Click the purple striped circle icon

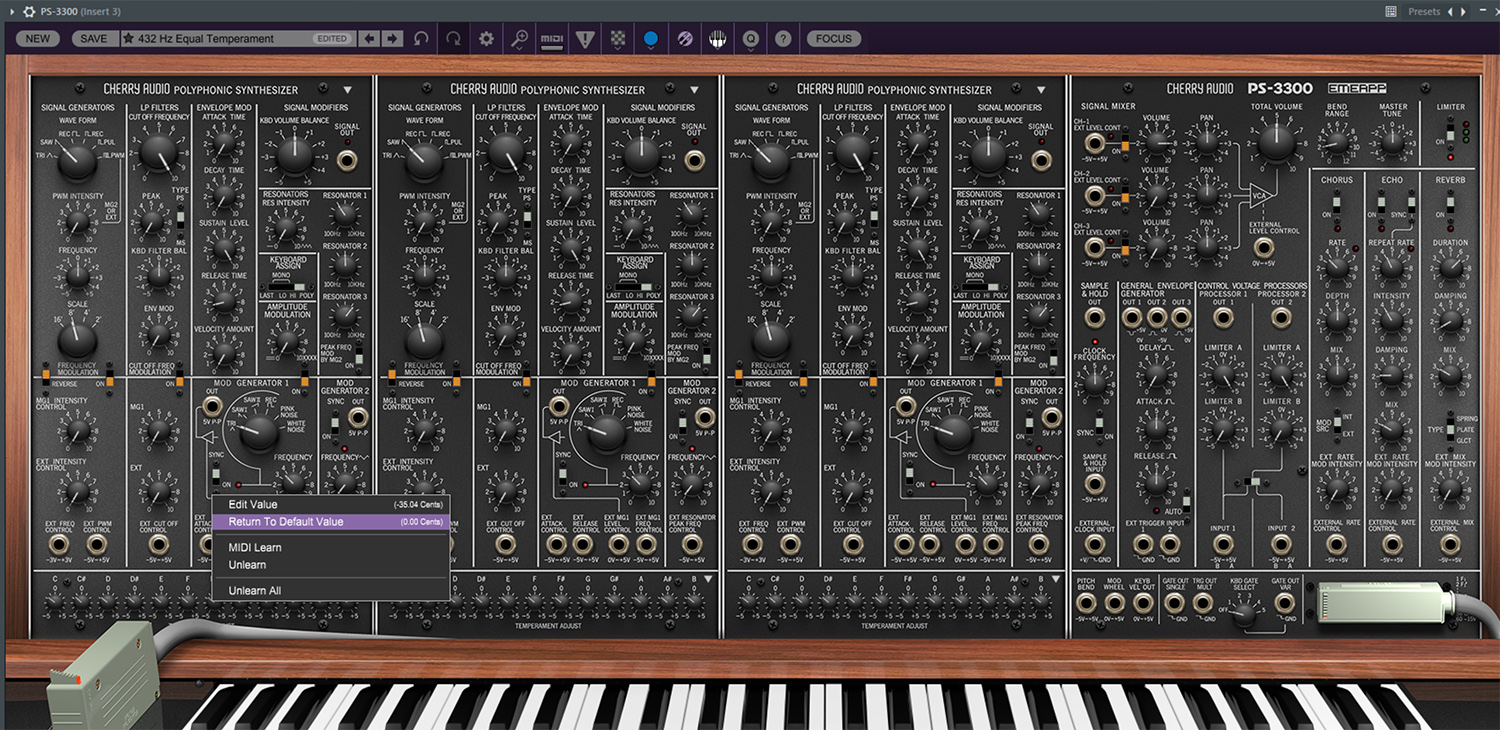(684, 39)
